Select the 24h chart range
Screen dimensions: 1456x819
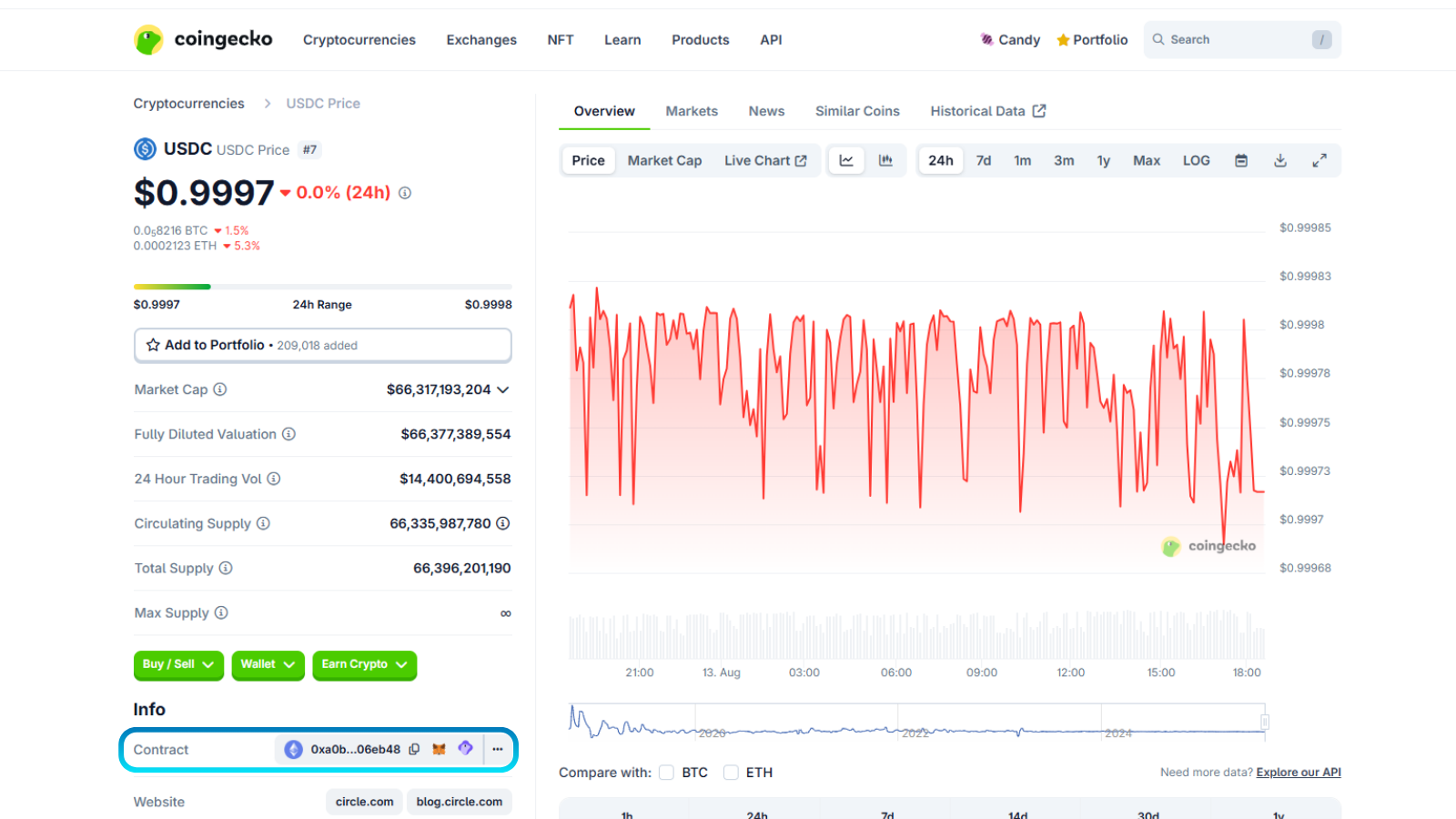pyautogui.click(x=941, y=160)
